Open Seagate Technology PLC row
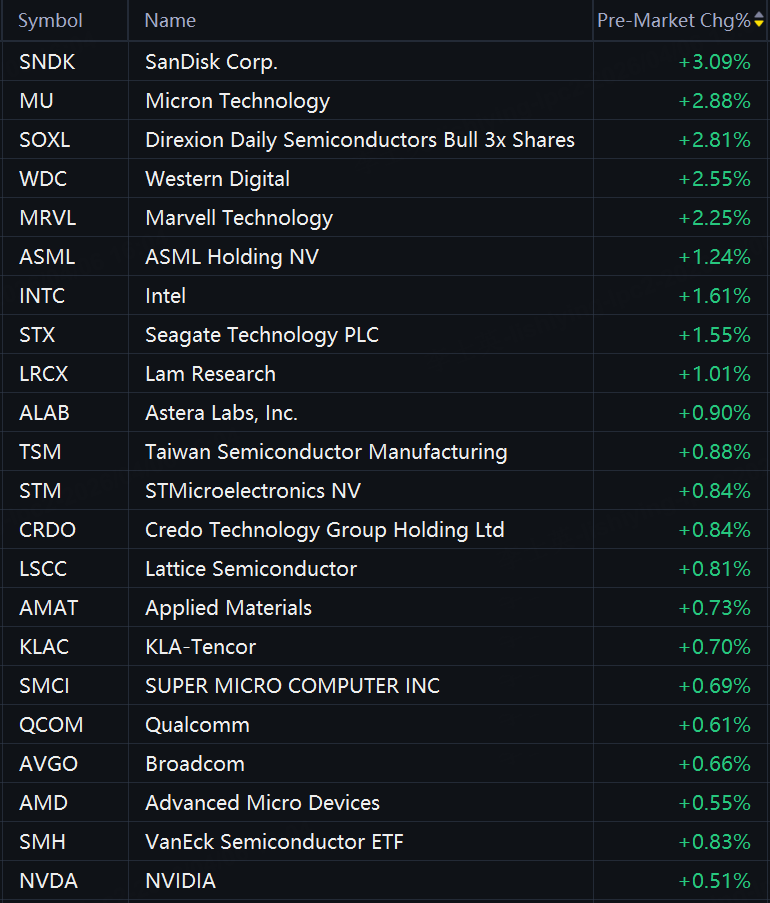770x903 pixels. (x=261, y=335)
